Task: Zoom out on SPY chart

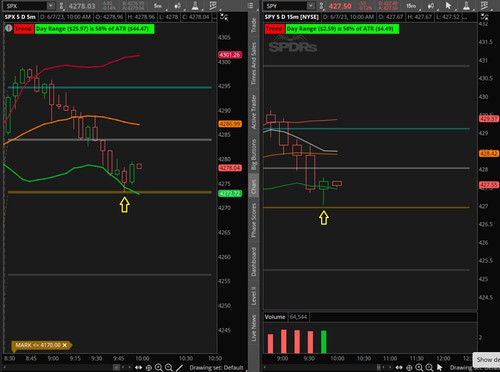Action: point(429,368)
